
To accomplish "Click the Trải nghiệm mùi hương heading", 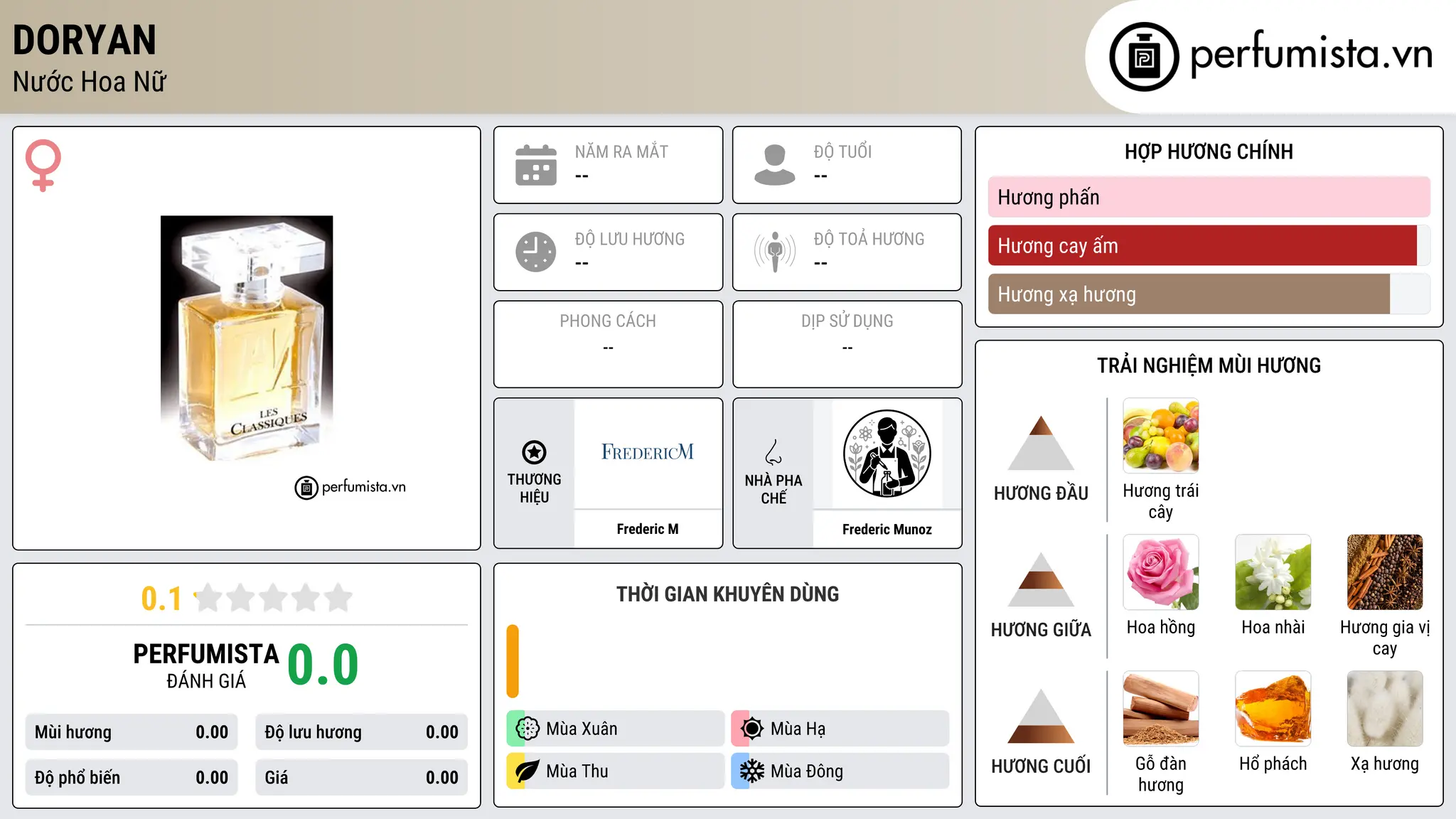I will coord(1209,365).
